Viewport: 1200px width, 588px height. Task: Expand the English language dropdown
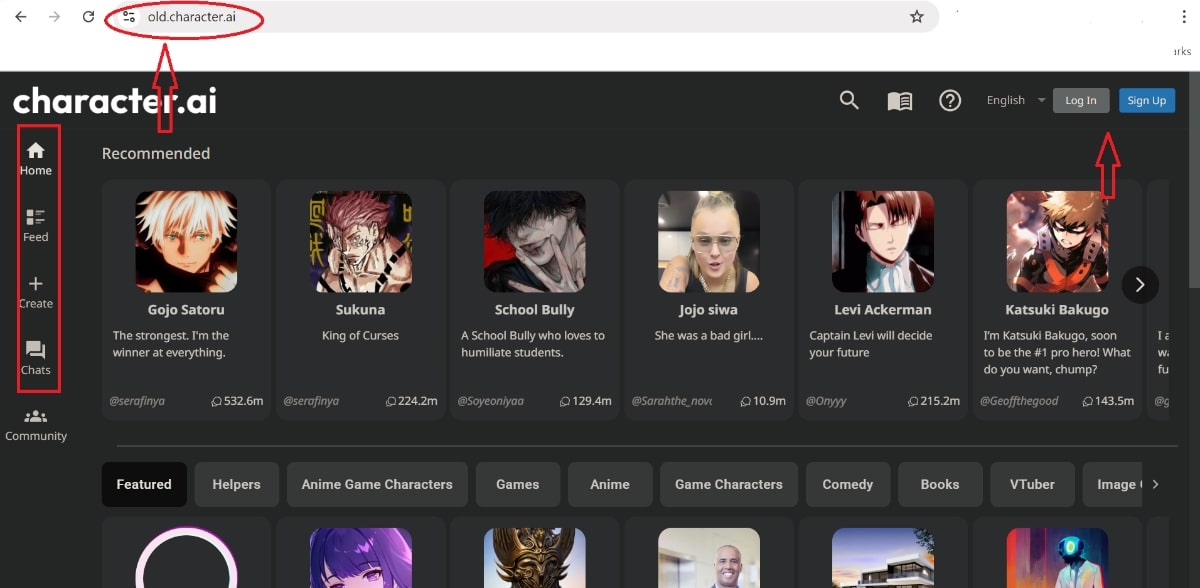[x=1015, y=100]
